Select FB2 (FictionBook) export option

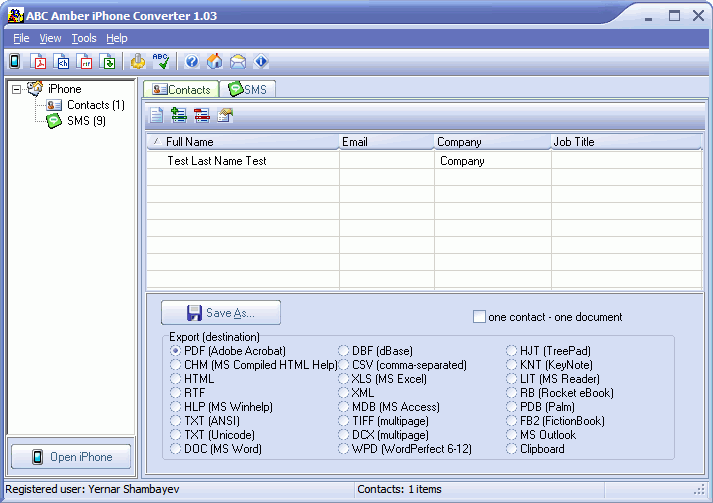pos(512,421)
